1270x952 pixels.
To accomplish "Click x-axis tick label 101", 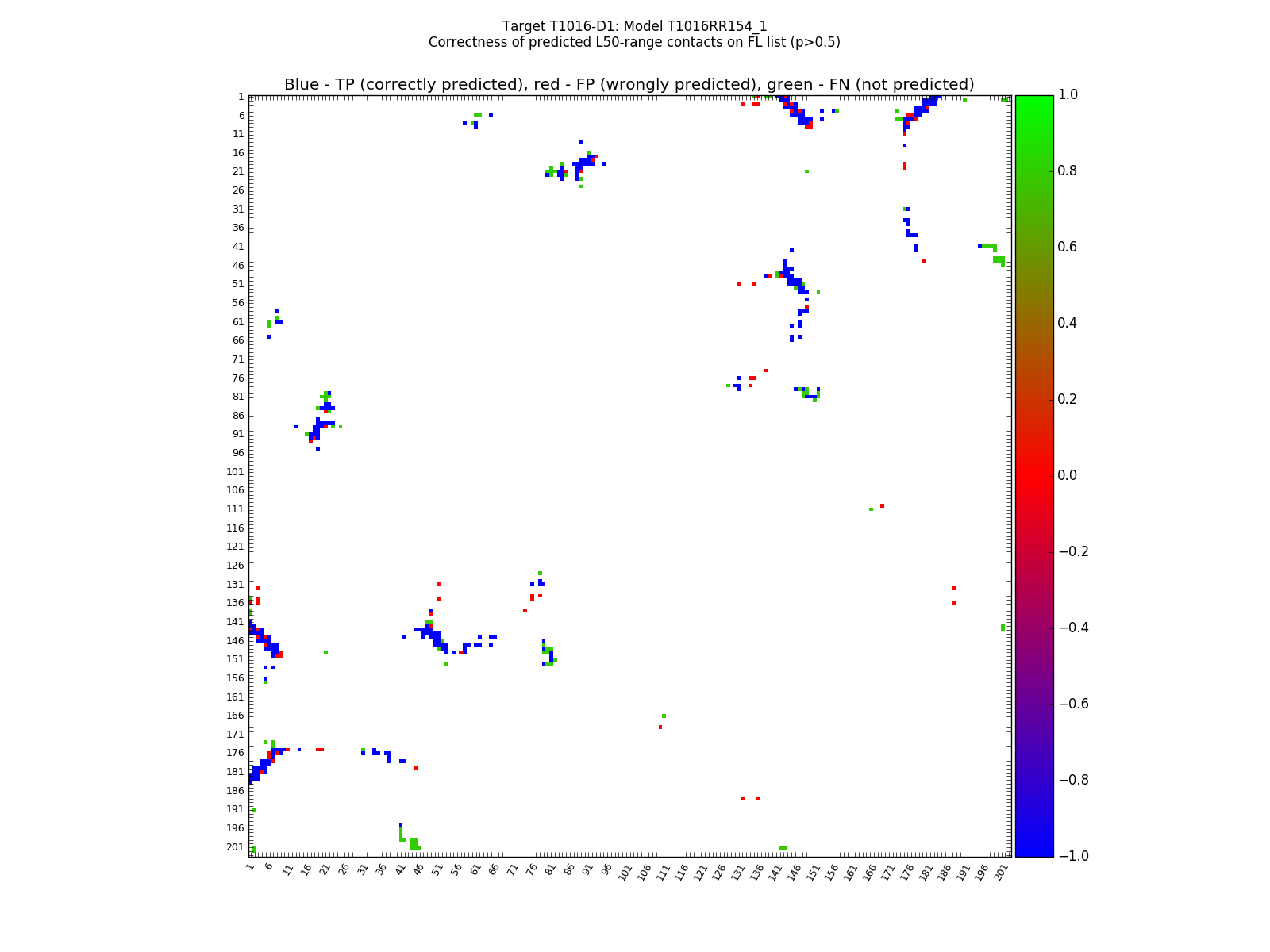I will pos(625,873).
